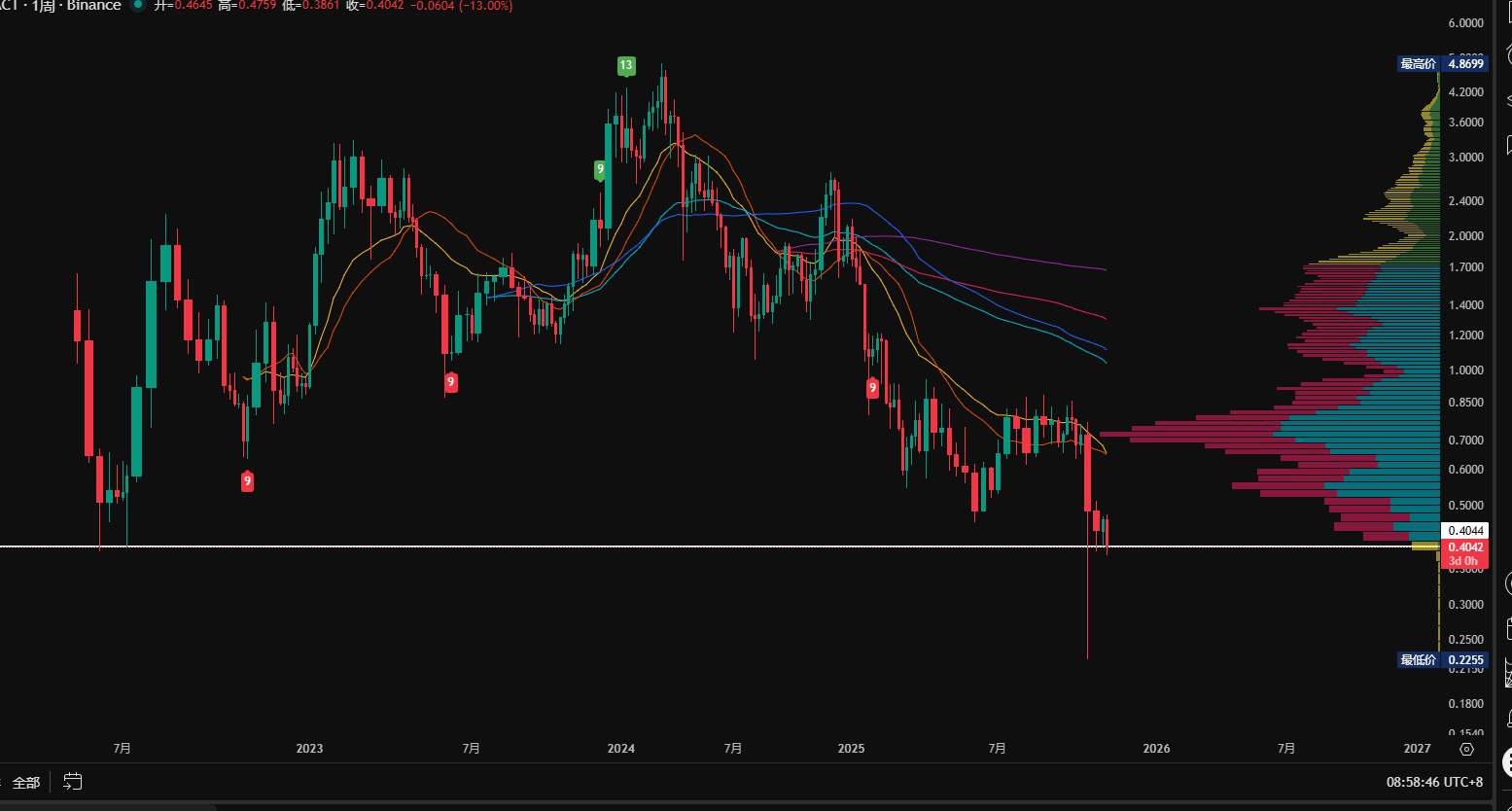The height and width of the screenshot is (811, 1512).
Task: Click the 7月 label between 2026 and 2027
Action: [1286, 749]
